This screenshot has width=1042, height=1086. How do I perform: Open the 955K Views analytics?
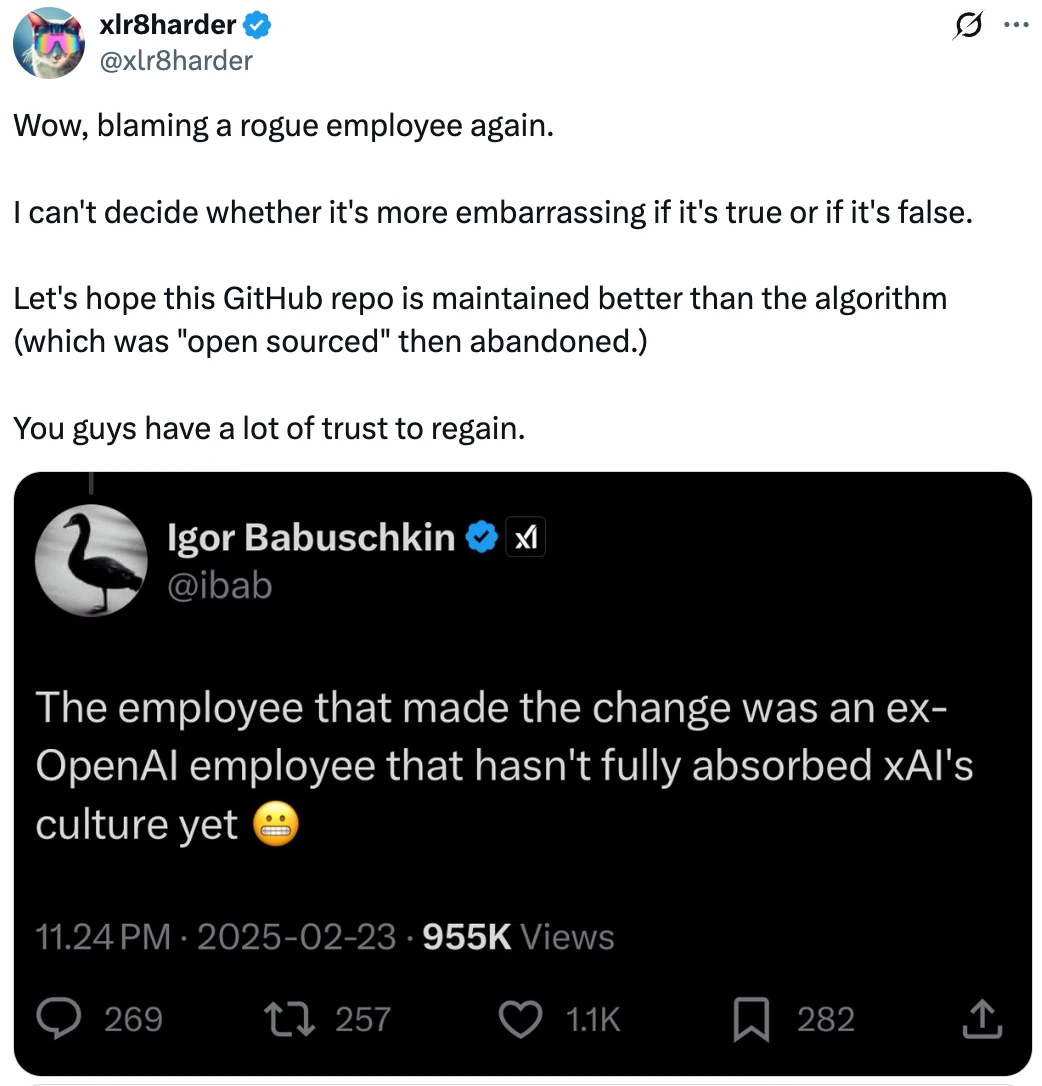click(x=518, y=937)
